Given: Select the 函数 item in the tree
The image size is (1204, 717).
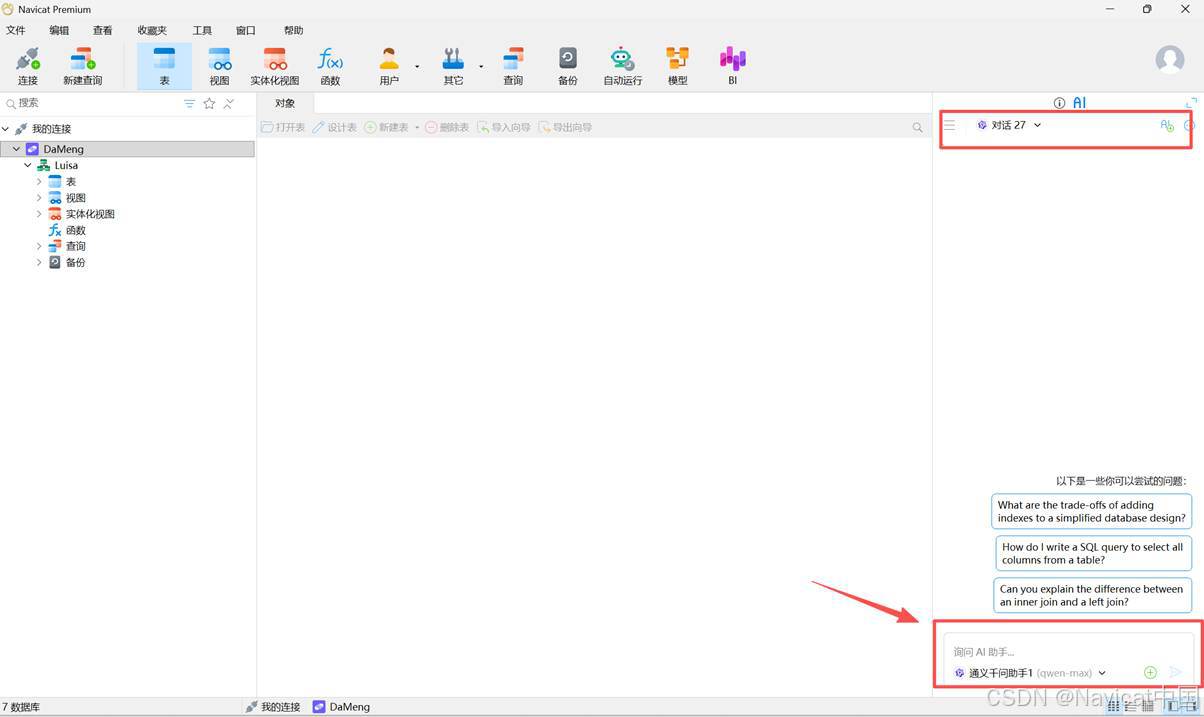Looking at the screenshot, I should click(x=67, y=230).
